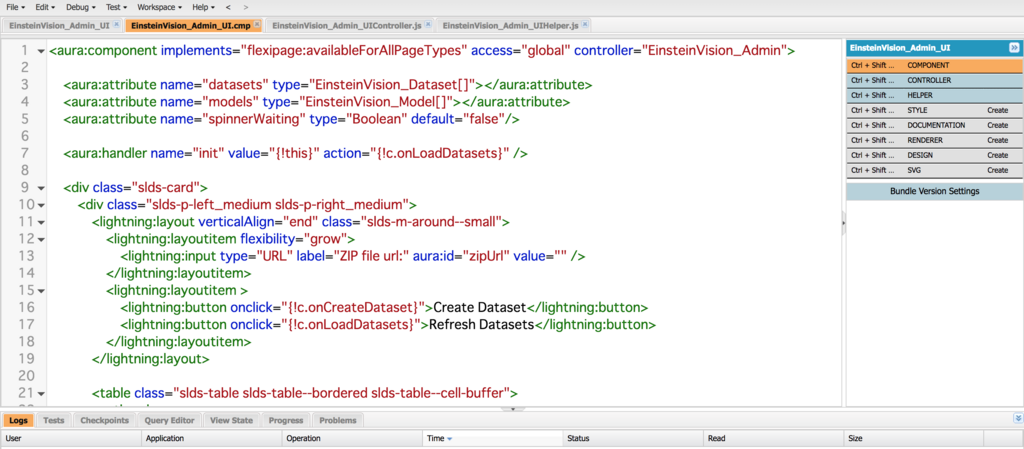Screen dimensions: 1024x449
Task: Sort logs by User column
Action: coord(71,439)
